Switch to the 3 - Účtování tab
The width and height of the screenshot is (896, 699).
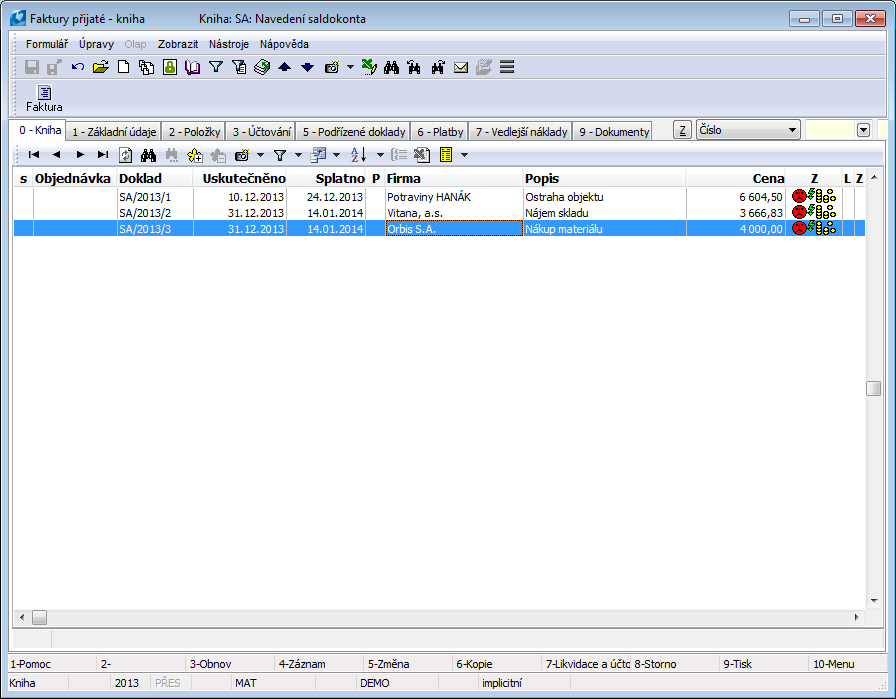[261, 131]
